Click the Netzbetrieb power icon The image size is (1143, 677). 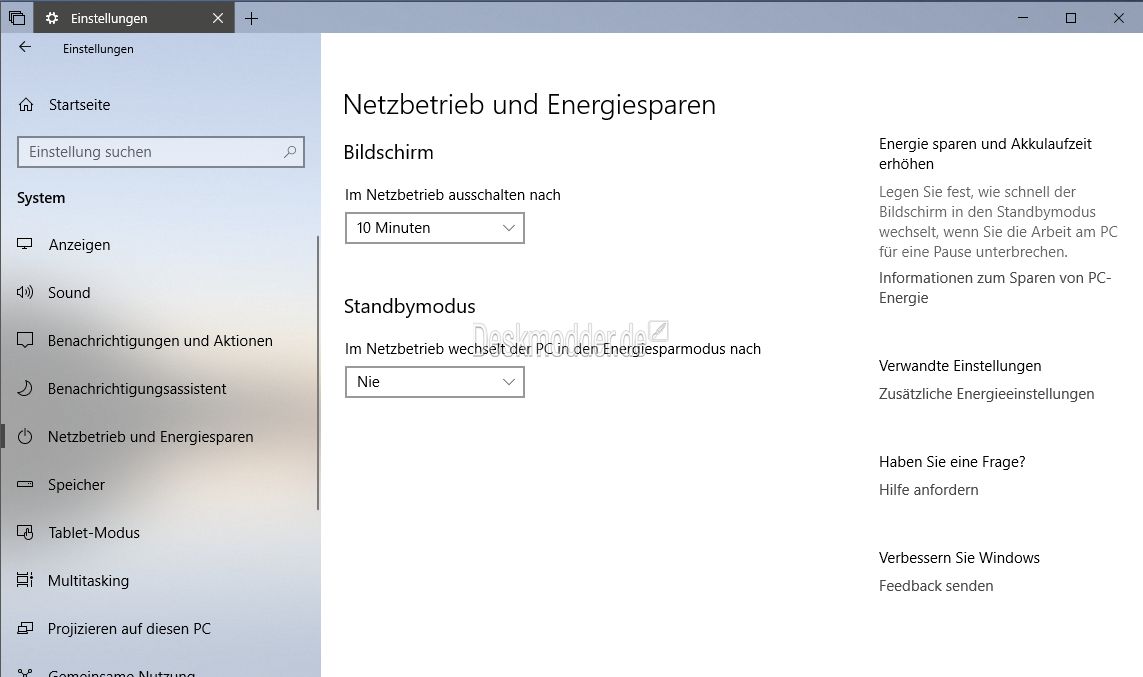click(x=25, y=437)
